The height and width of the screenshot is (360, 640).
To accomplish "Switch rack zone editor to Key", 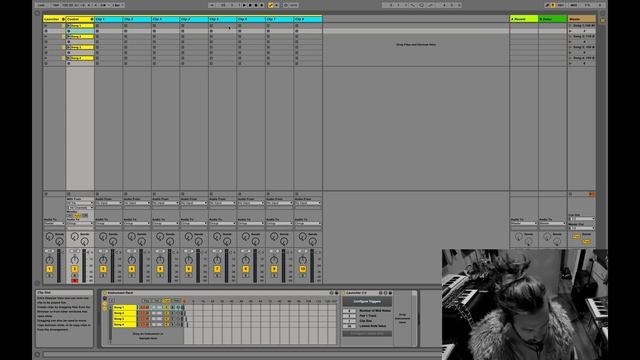I will (146, 301).
